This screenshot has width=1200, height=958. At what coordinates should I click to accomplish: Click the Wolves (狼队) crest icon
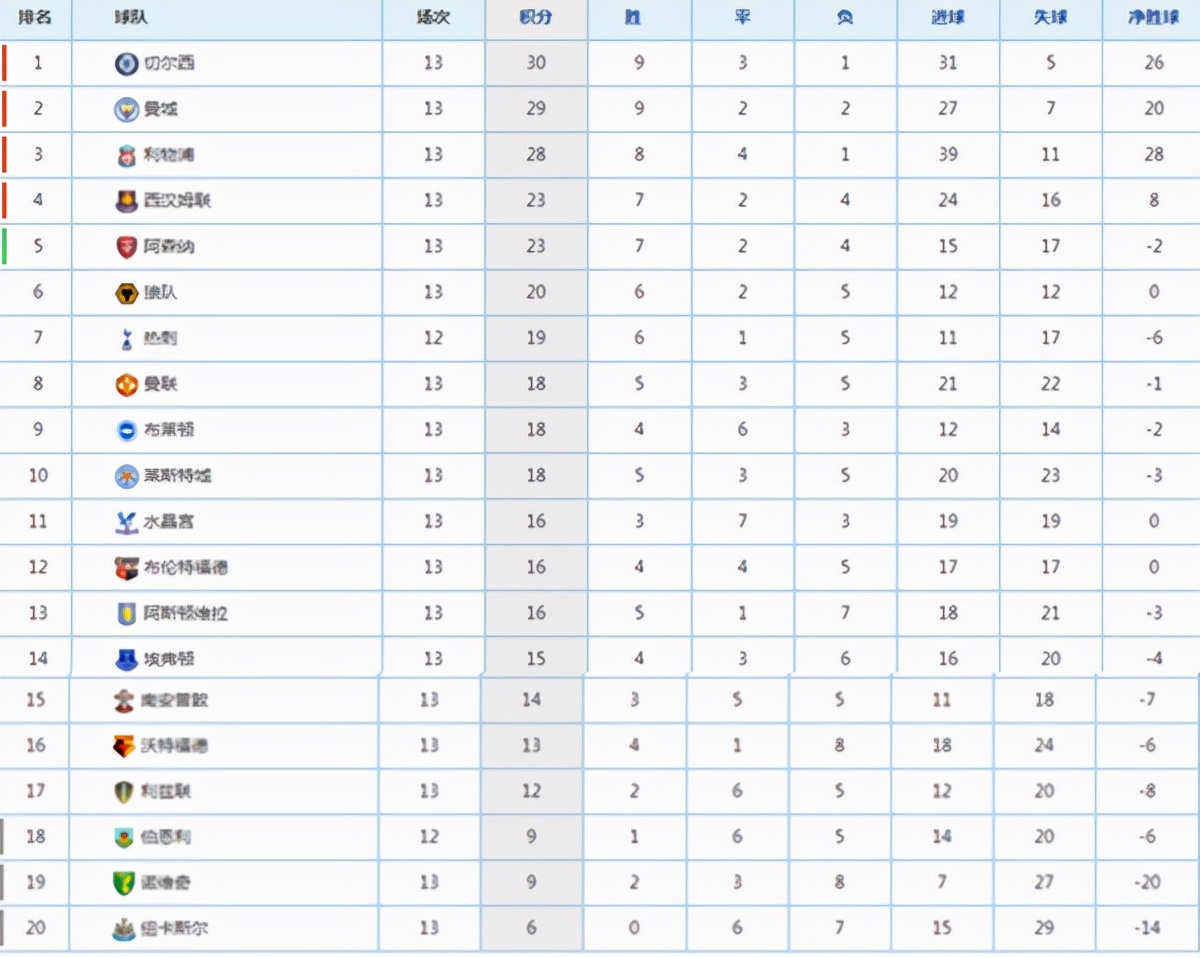tap(126, 293)
